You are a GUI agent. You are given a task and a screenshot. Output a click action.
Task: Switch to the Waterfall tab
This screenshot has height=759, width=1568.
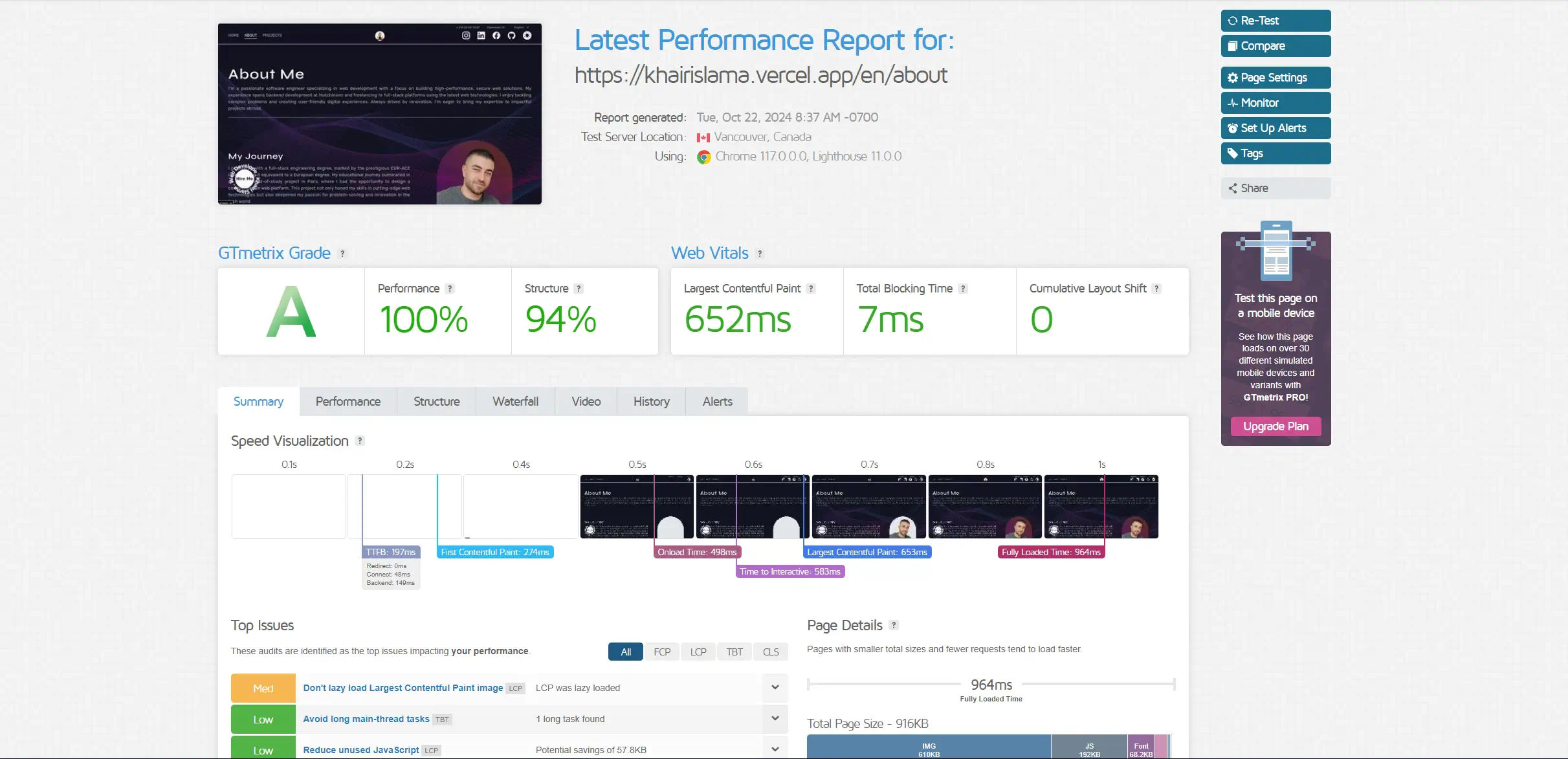[515, 401]
